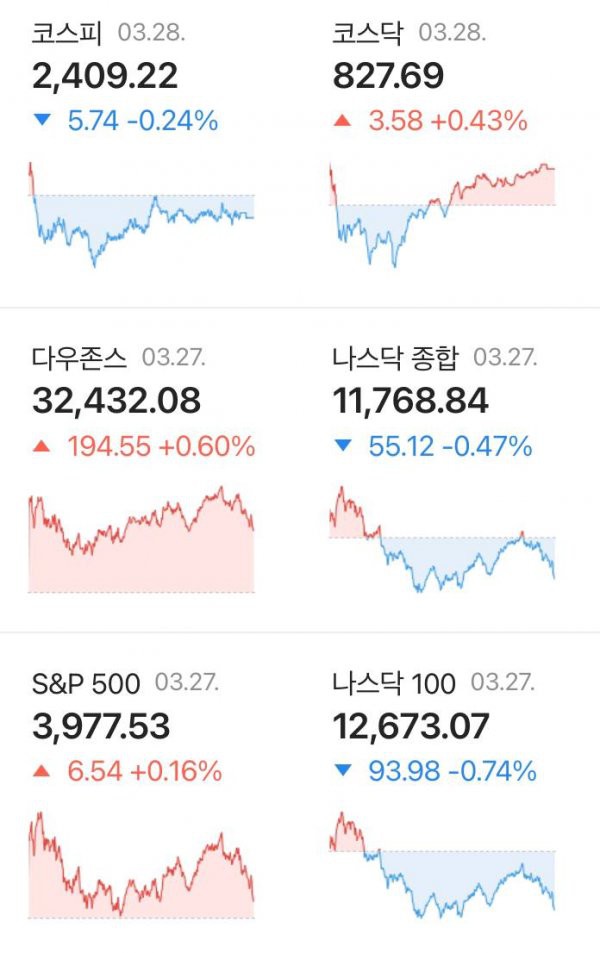Open the 나스닥 종합 intraday chart
The height and width of the screenshot is (953, 600).
pyautogui.click(x=442, y=539)
